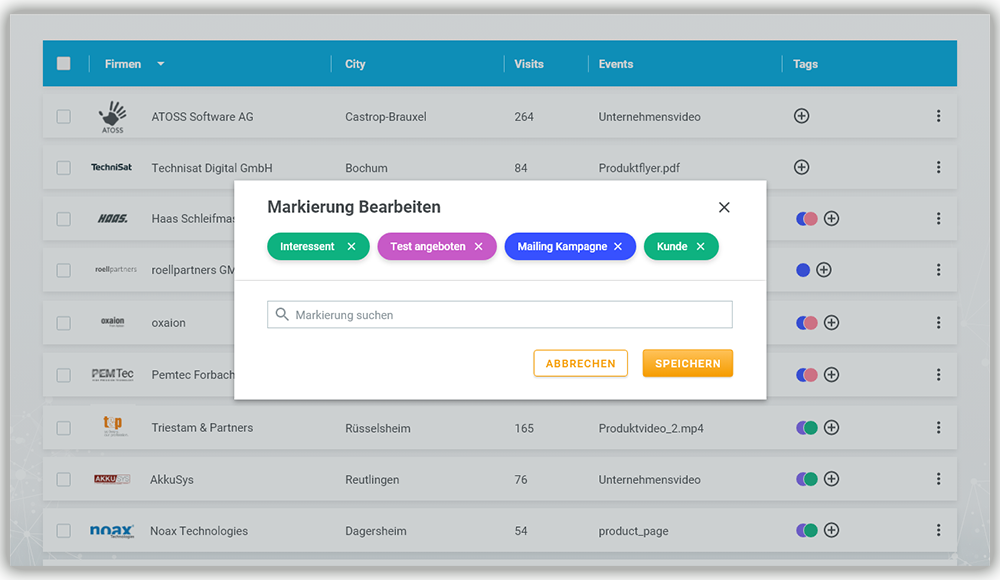Remove the Kunde tag chip

tap(700, 247)
